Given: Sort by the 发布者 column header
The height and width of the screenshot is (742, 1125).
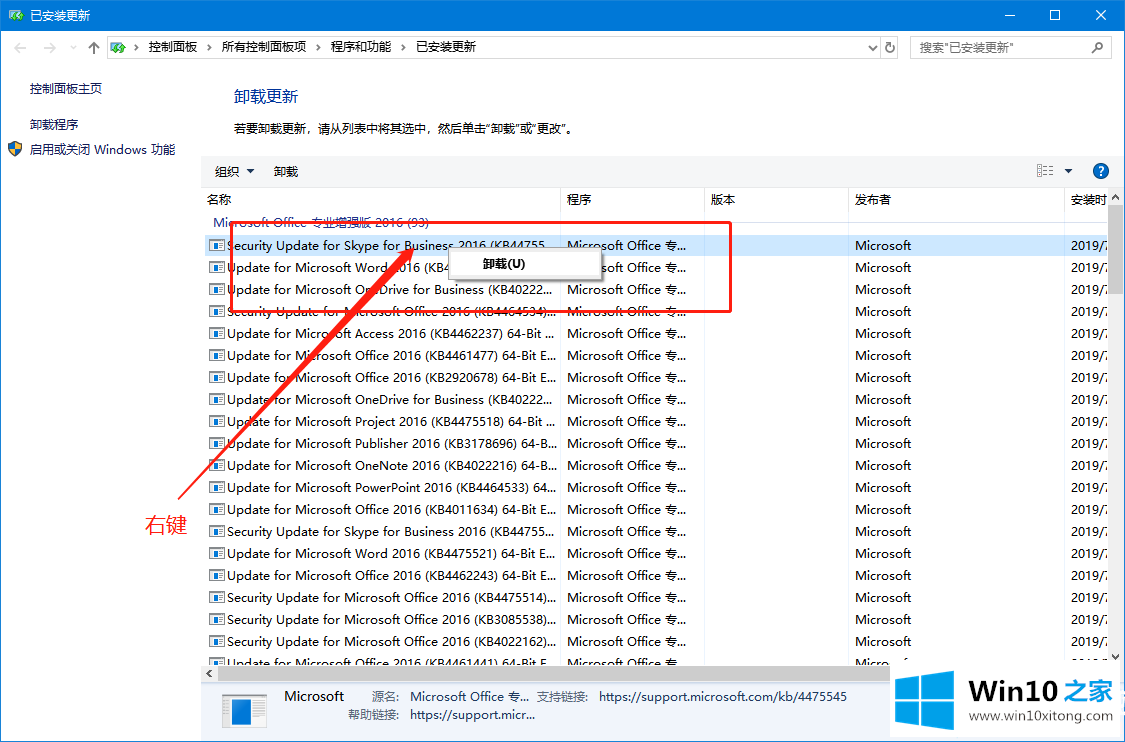Looking at the screenshot, I should click(956, 199).
